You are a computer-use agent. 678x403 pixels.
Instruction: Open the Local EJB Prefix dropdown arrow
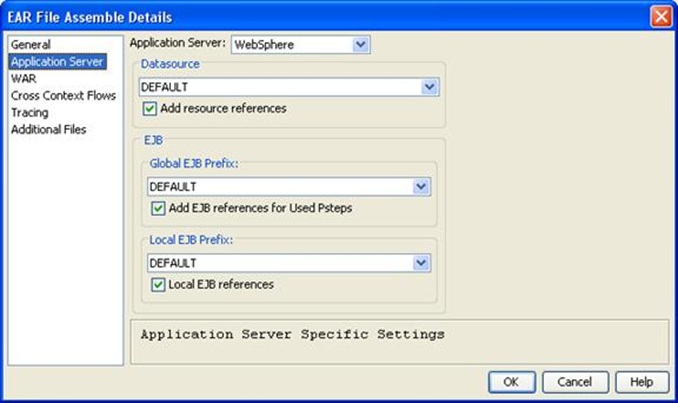tap(421, 263)
